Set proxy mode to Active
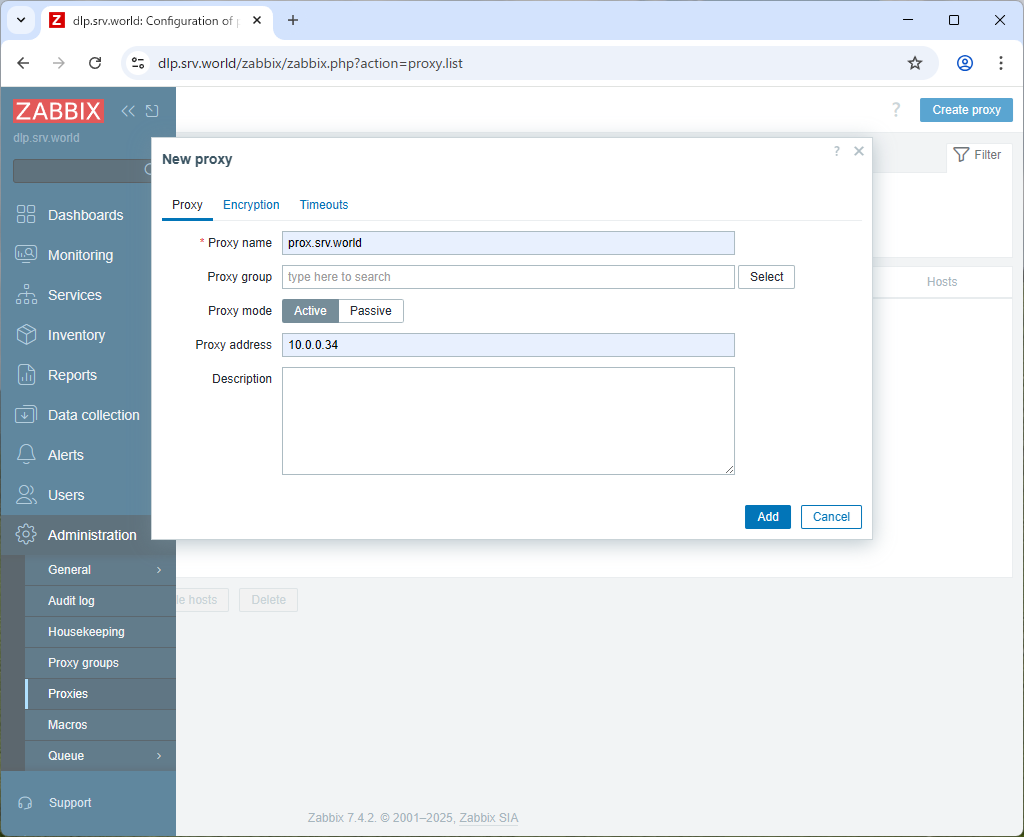The image size is (1024, 837). pyautogui.click(x=310, y=311)
